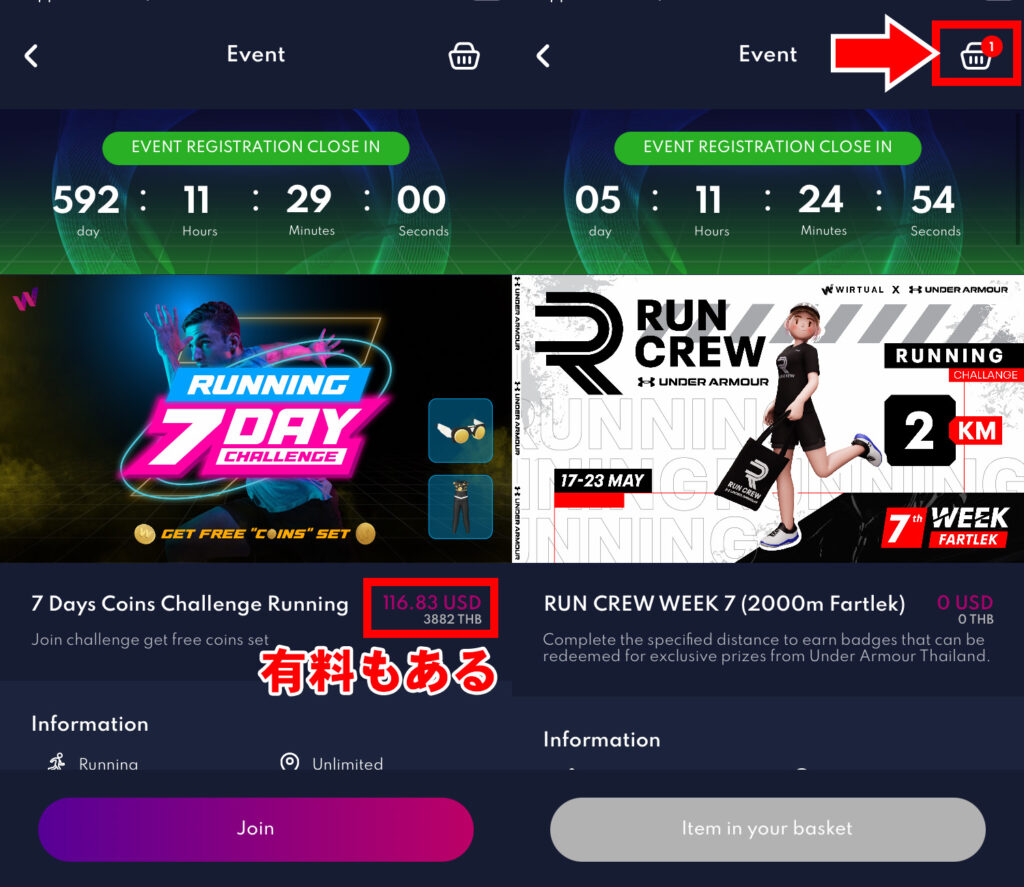
Task: Open the Run Crew Under Armour banner
Action: click(768, 418)
